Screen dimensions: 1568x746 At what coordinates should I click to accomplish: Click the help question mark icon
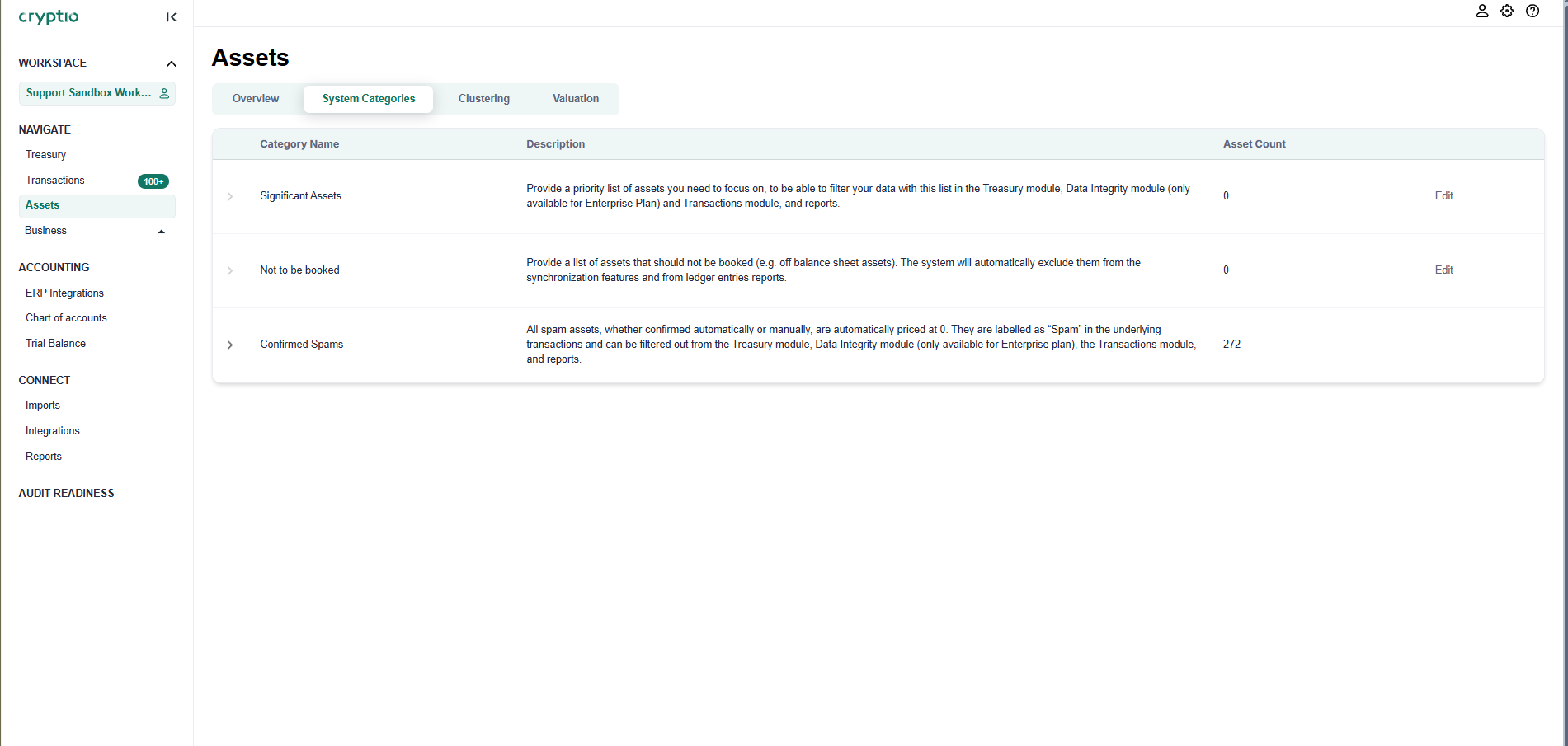[1533, 12]
